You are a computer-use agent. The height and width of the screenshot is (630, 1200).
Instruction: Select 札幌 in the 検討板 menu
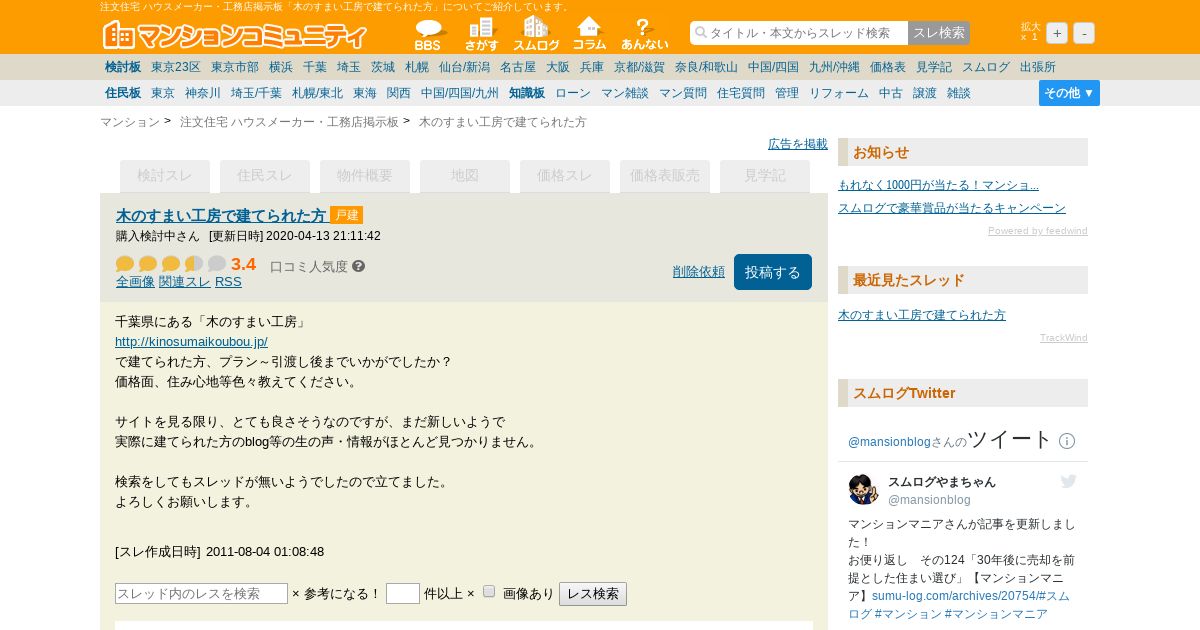click(x=417, y=67)
